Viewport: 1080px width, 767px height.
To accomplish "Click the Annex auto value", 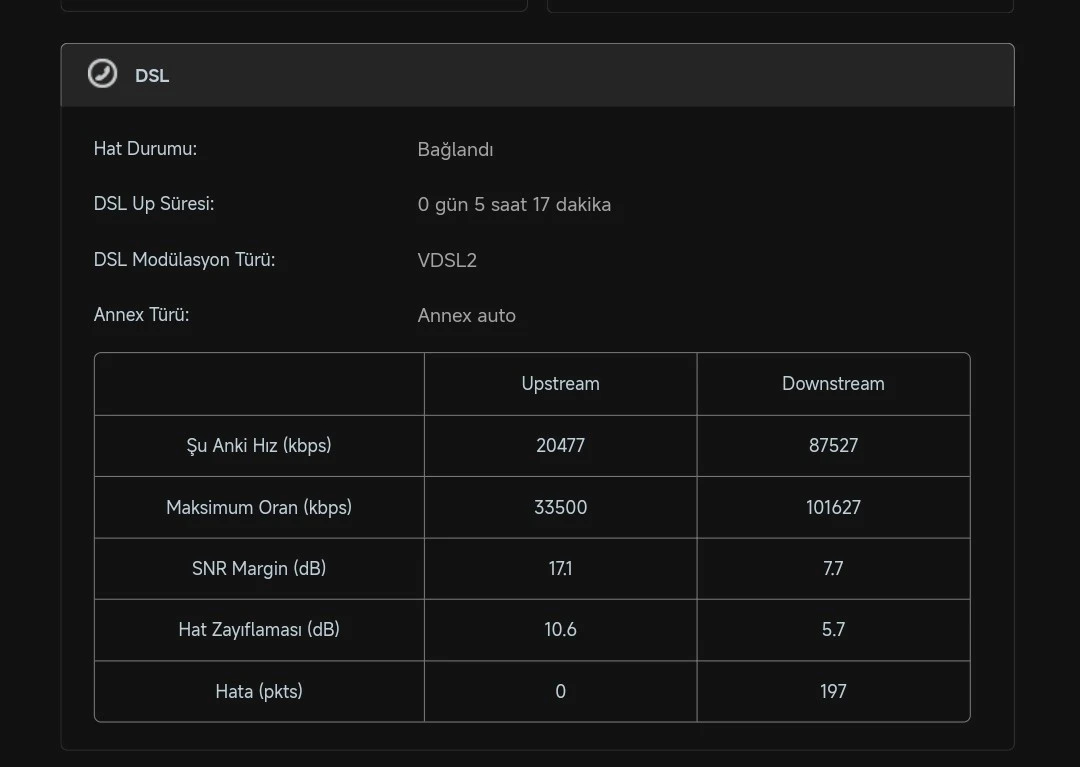I will [466, 315].
